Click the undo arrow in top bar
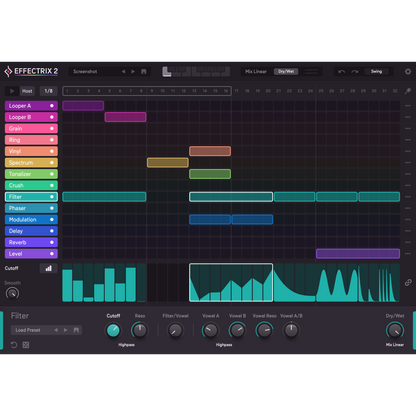The image size is (416, 416). (342, 71)
